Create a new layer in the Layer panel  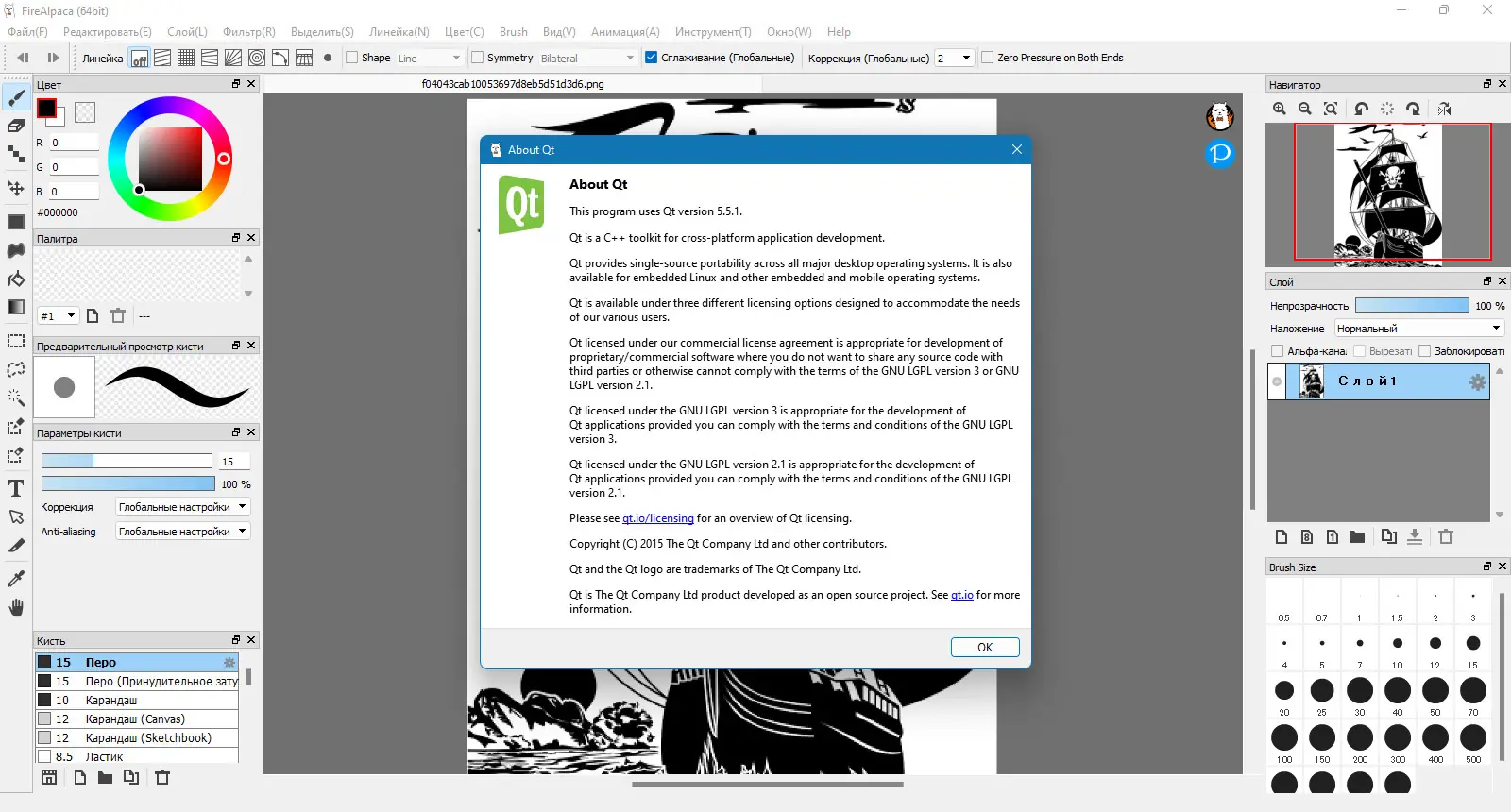(1282, 537)
